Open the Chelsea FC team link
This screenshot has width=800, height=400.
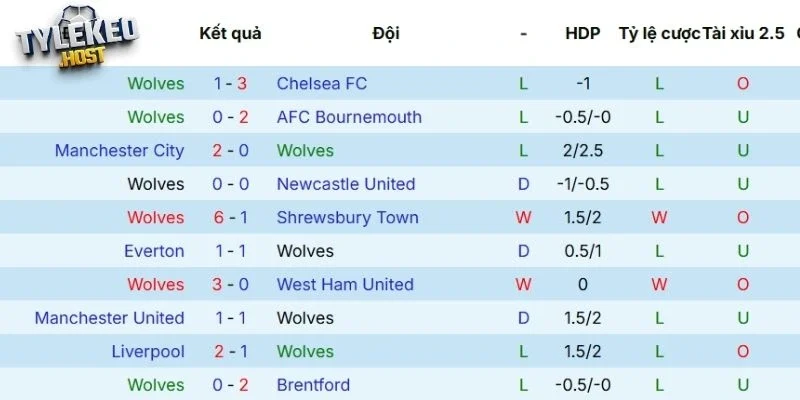[322, 84]
